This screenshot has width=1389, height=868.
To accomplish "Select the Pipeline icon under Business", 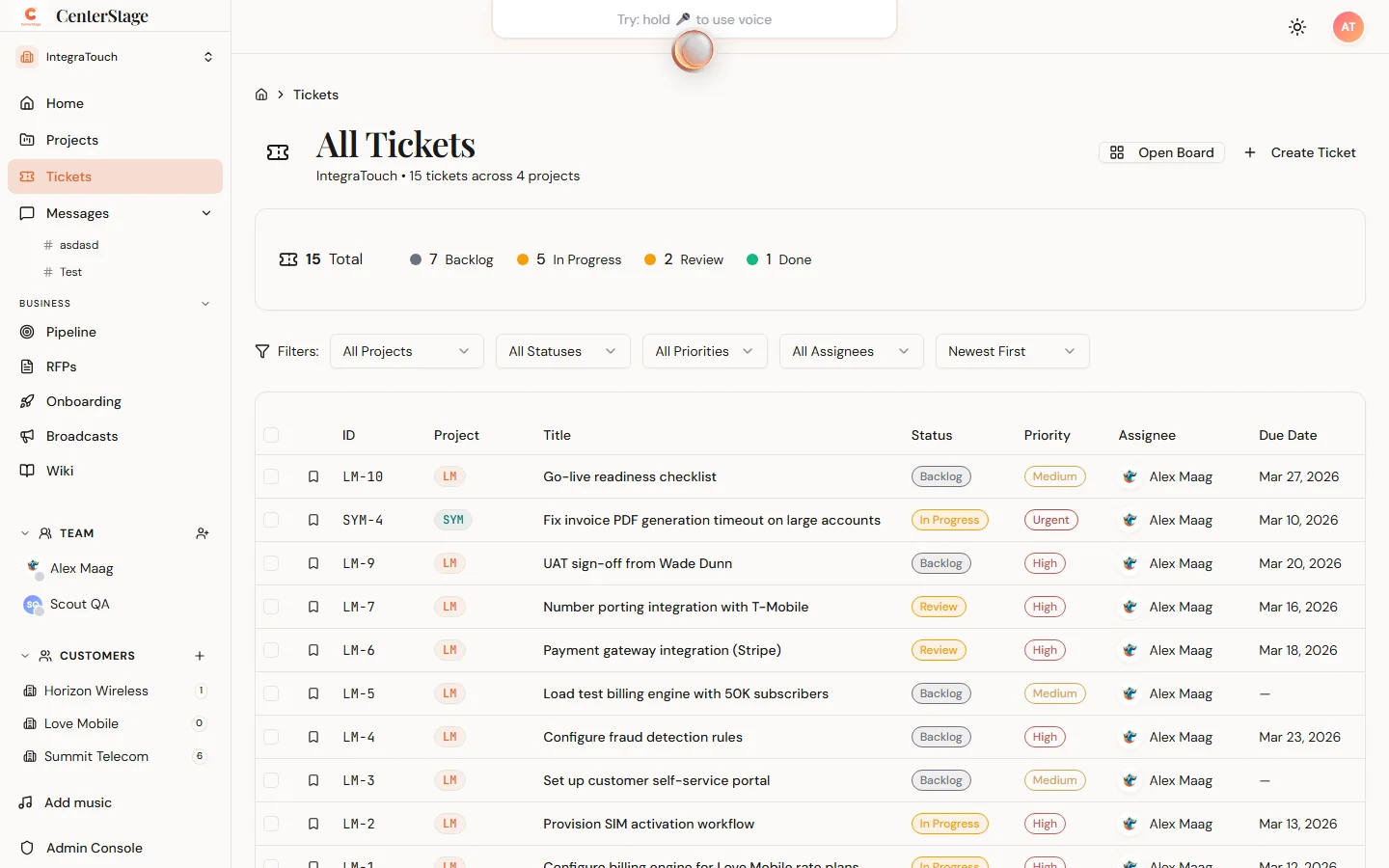I will [x=28, y=332].
